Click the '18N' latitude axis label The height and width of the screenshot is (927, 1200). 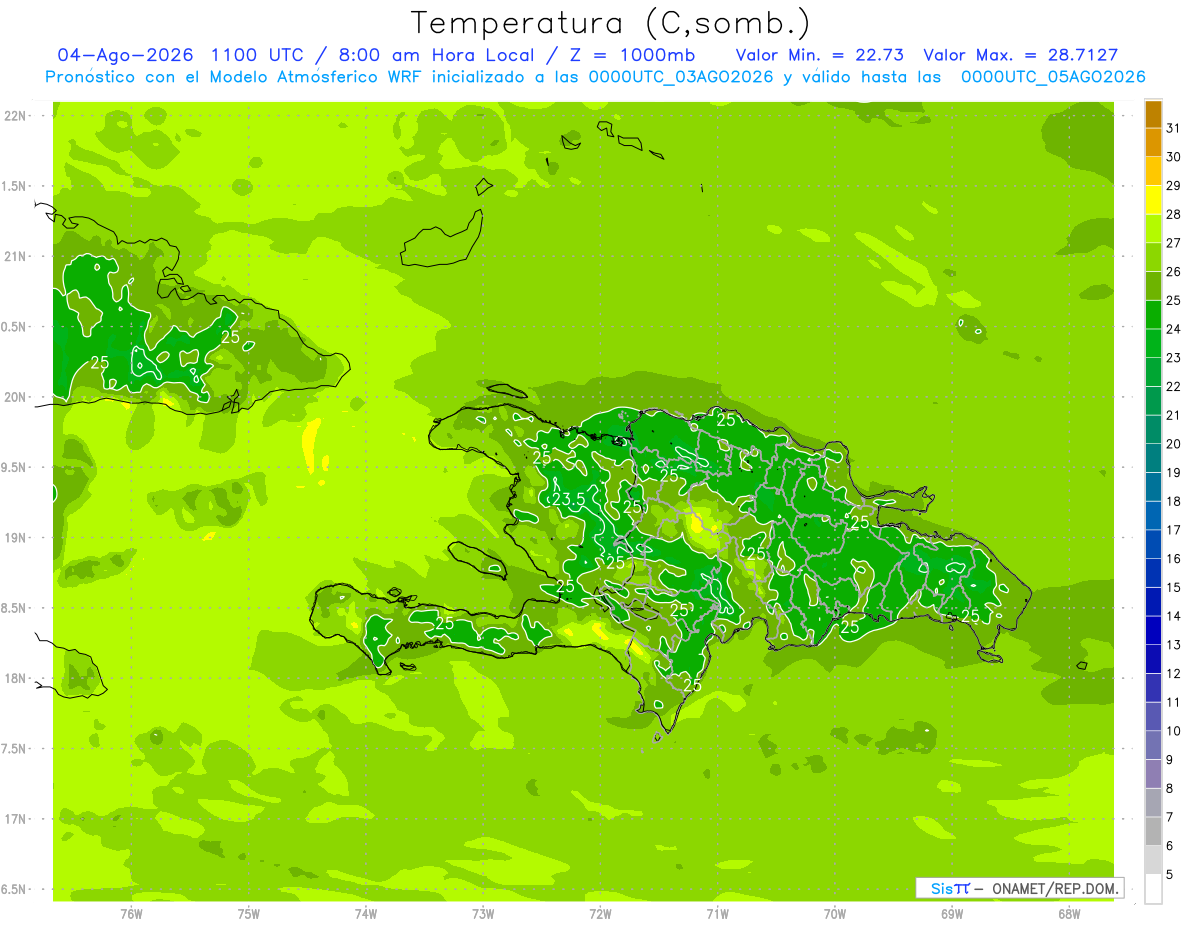14,678
